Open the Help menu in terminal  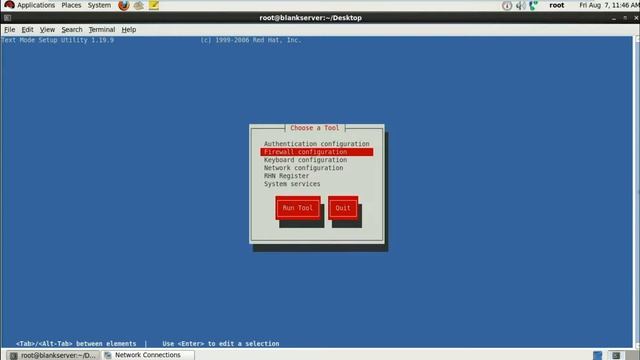coord(129,29)
